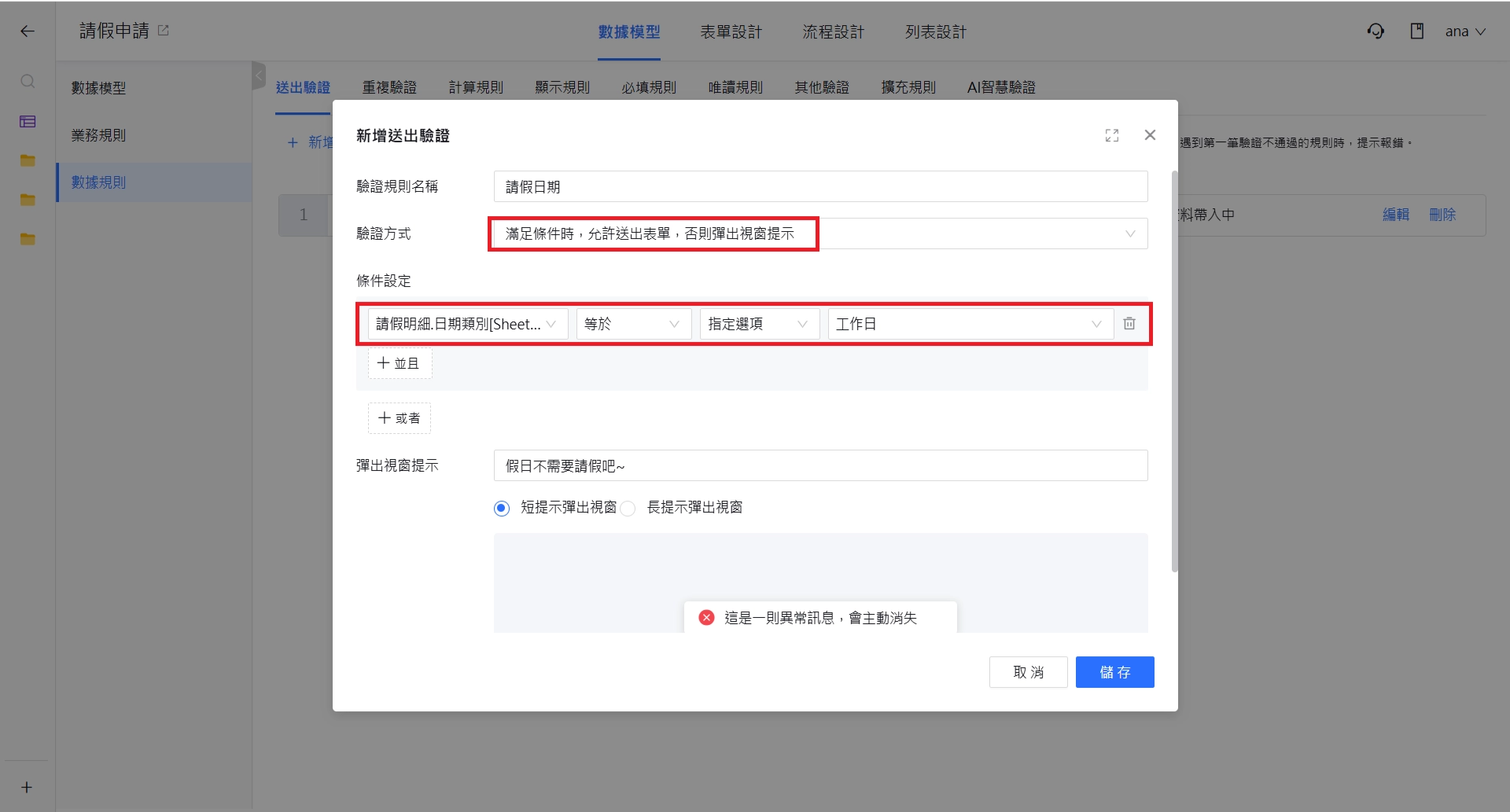Open the 其他驗證 tab
Image resolution: width=1510 pixels, height=812 pixels.
pos(822,87)
